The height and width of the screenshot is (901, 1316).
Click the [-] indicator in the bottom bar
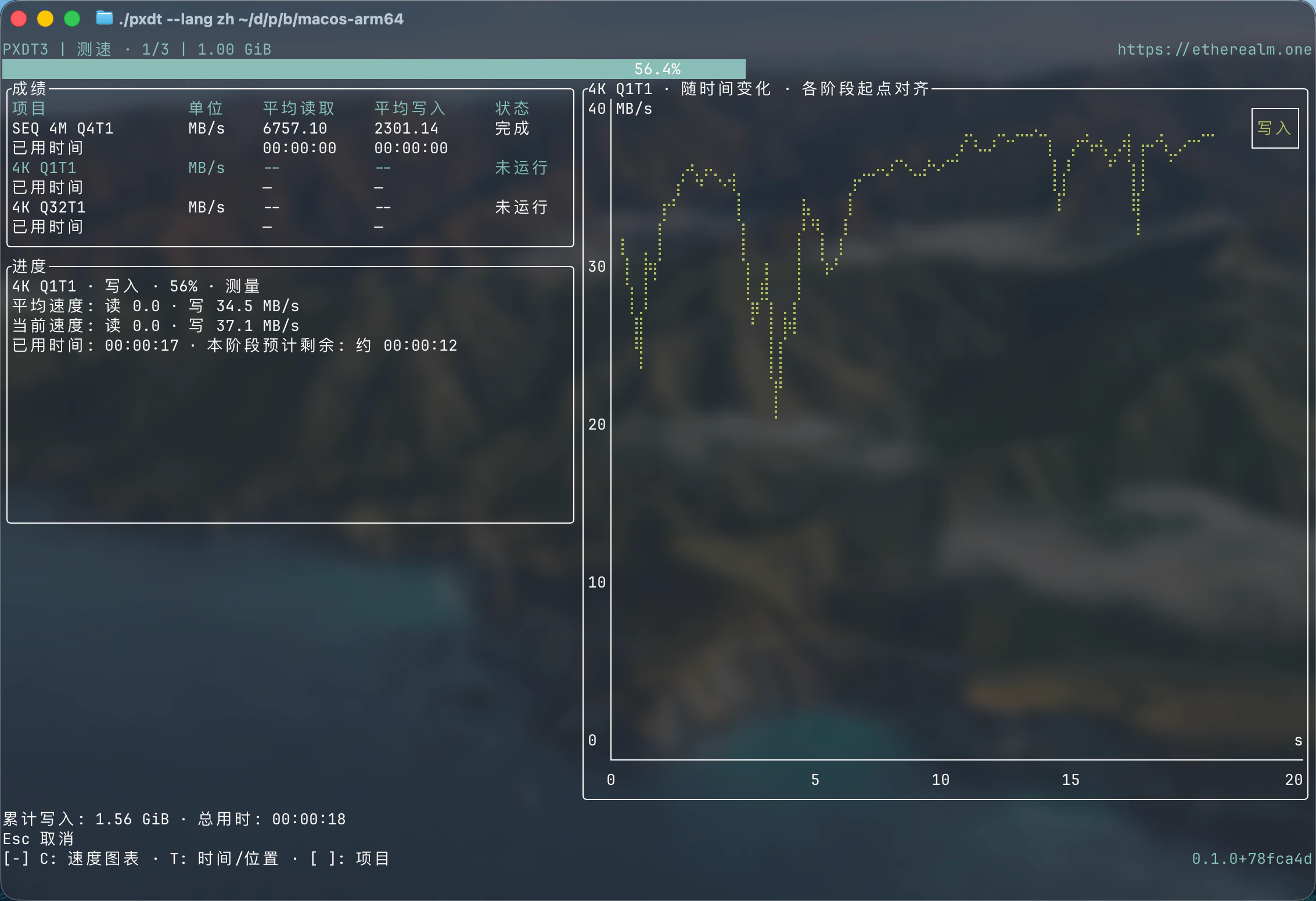[16, 859]
